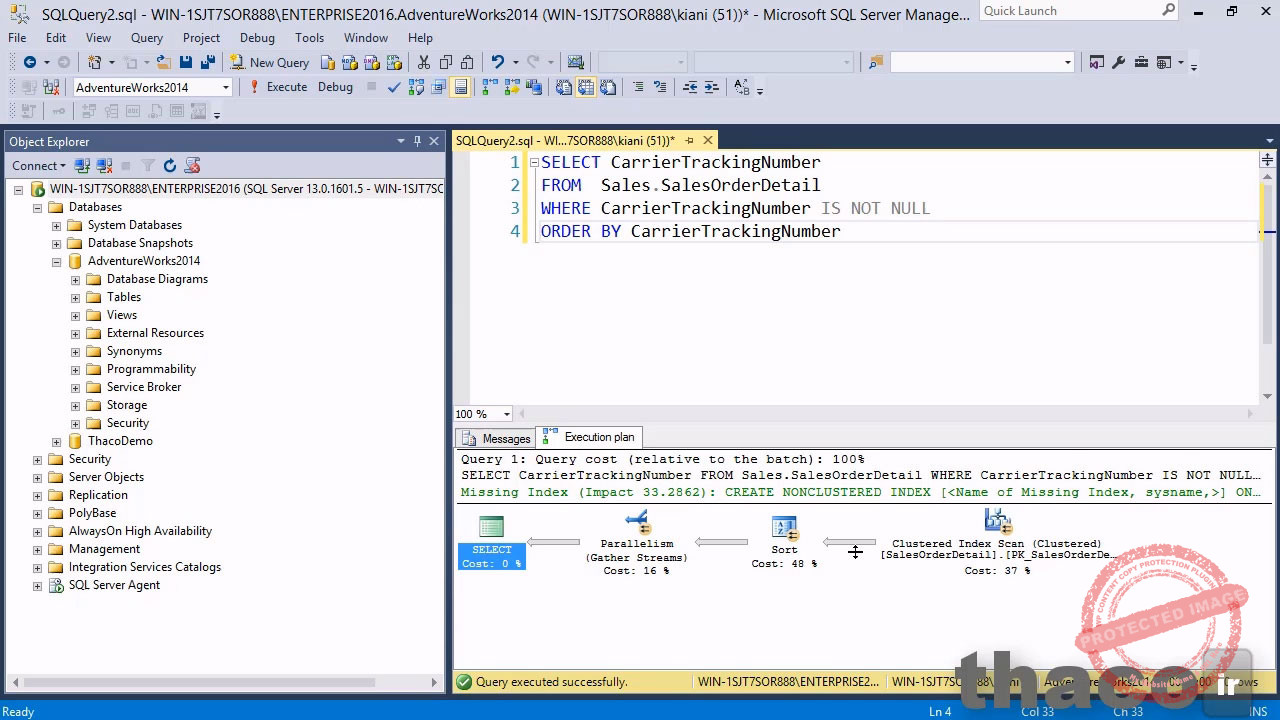Screen dimensions: 1280x720
Task: Click the Parse query checkmark icon
Action: pos(394,88)
